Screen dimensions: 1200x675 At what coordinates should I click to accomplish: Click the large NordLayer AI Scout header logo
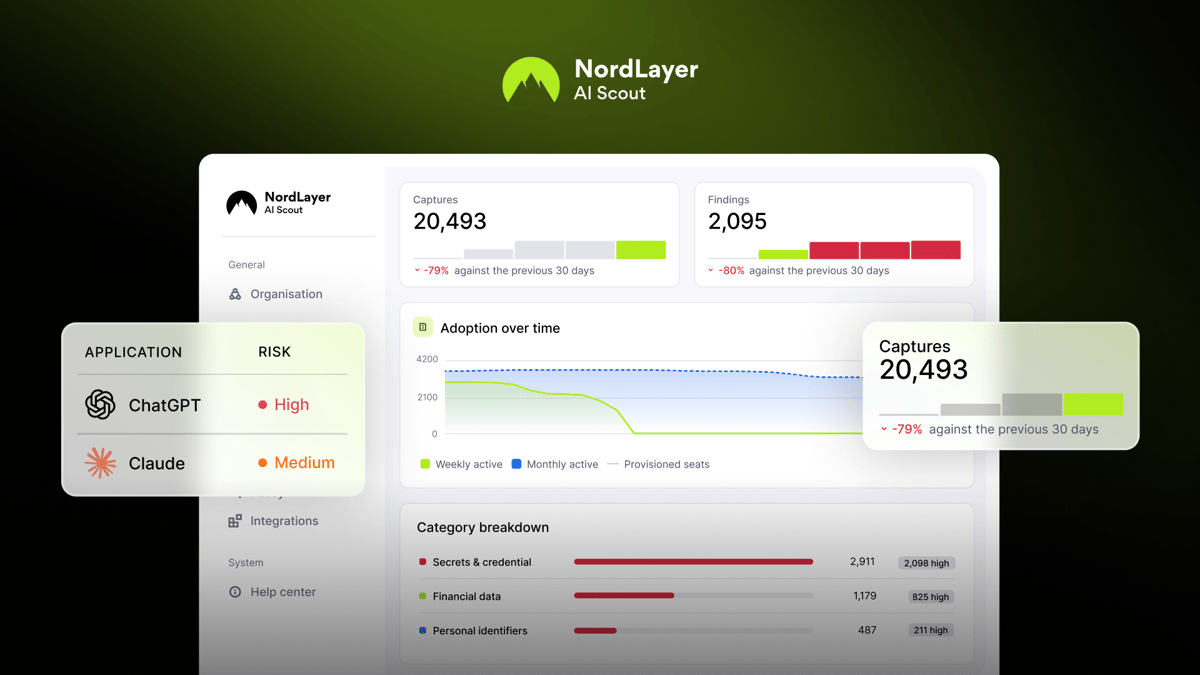click(600, 80)
